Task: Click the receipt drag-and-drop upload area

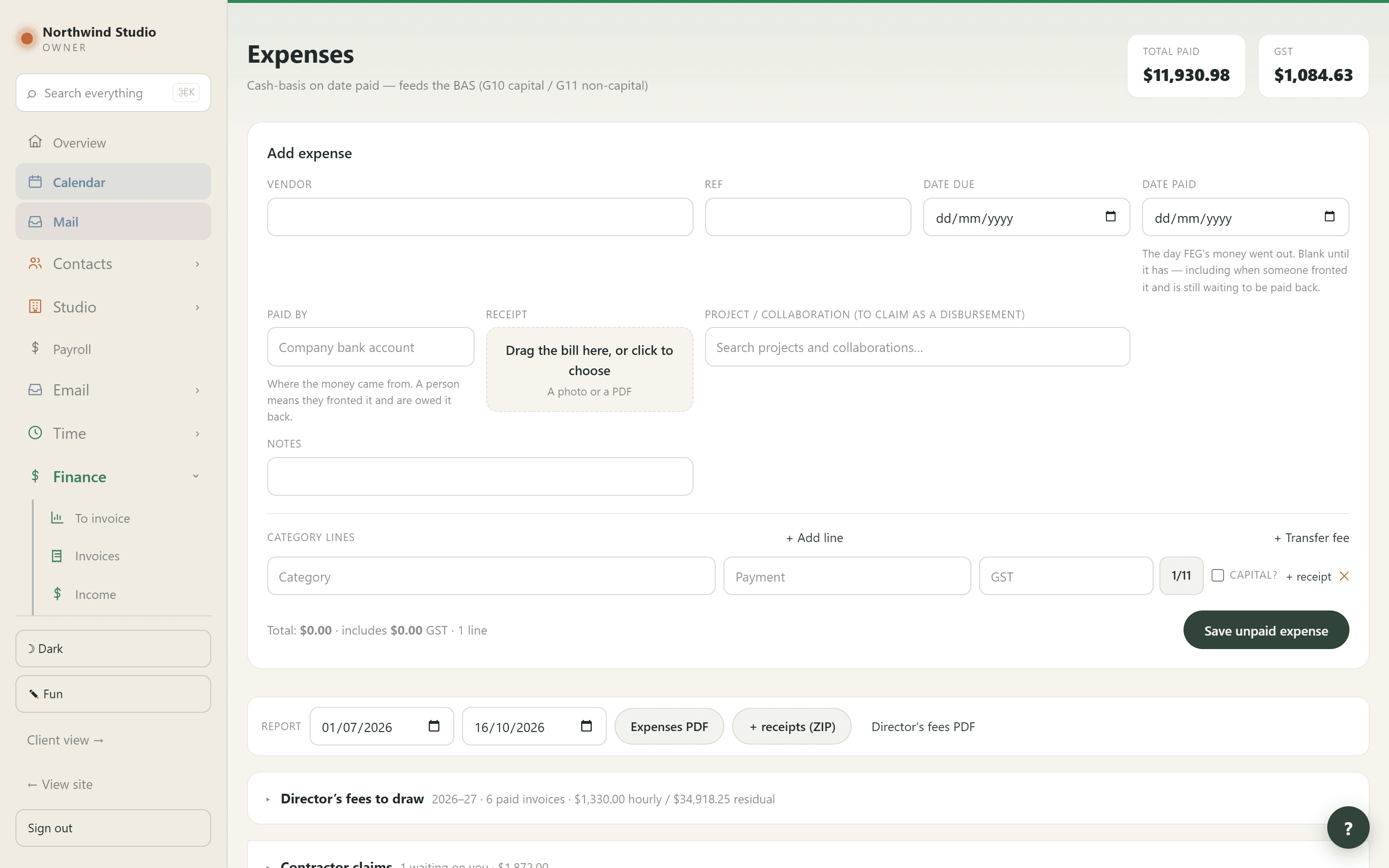Action: pyautogui.click(x=589, y=369)
